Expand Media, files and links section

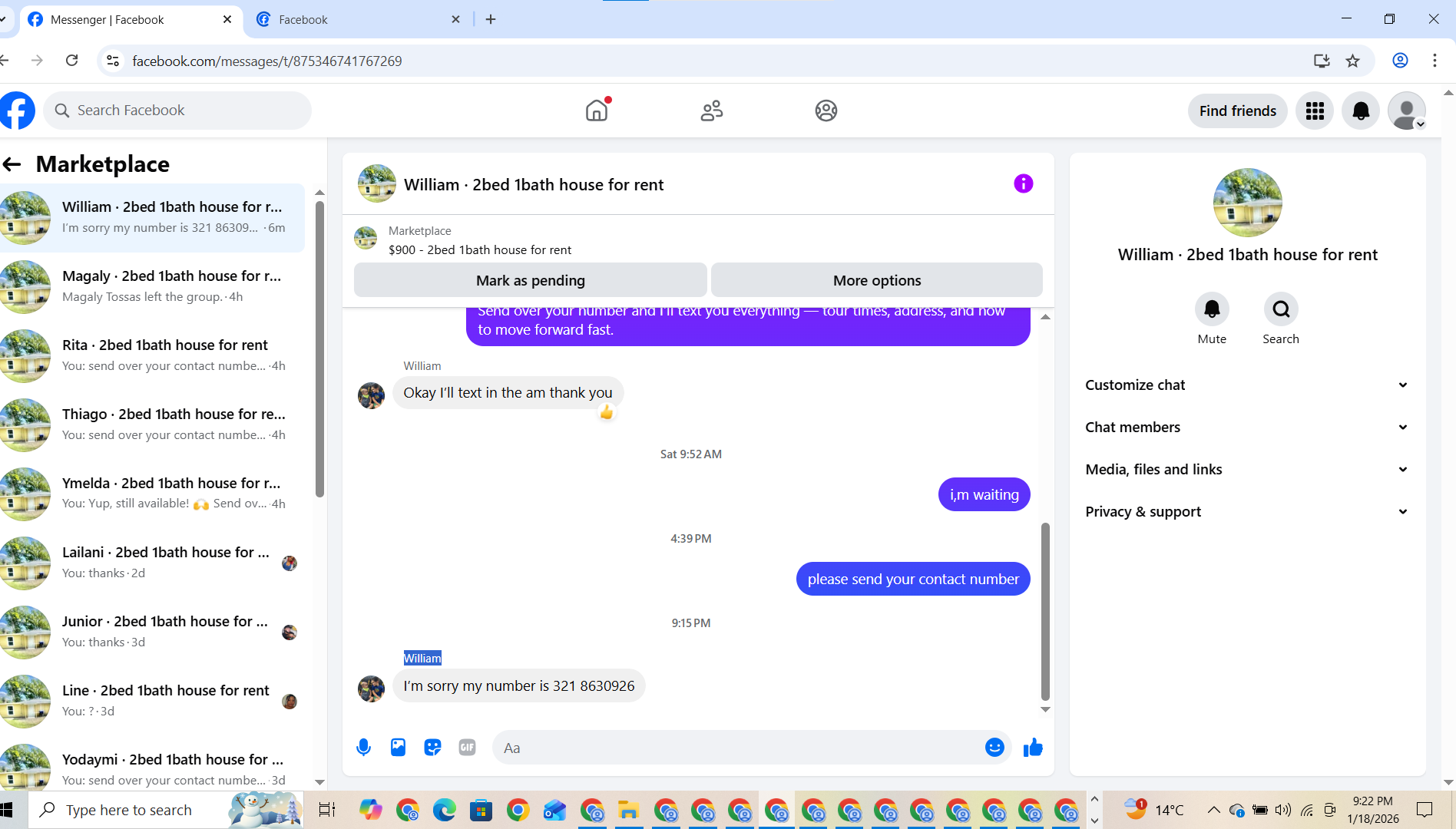[1247, 469]
